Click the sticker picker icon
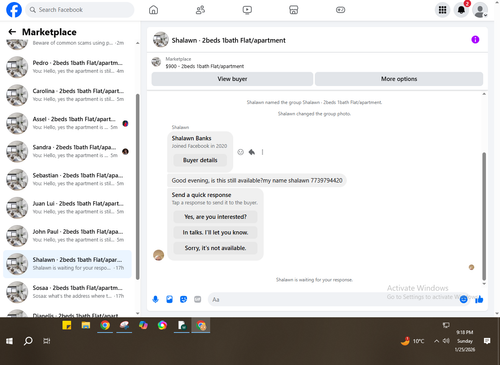Screen dimensions: 500x365 (183, 299)
